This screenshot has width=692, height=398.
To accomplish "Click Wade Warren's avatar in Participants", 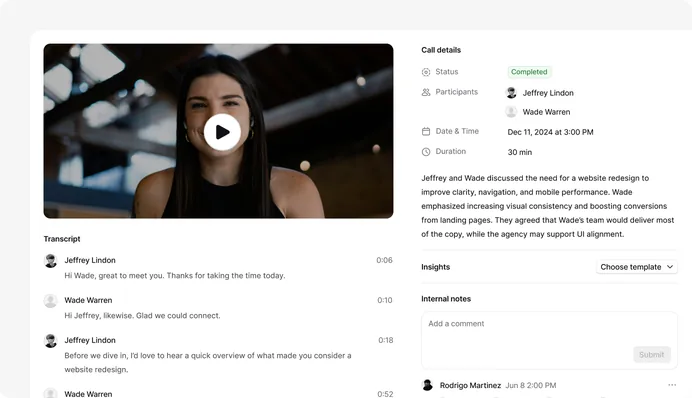I will 511,112.
